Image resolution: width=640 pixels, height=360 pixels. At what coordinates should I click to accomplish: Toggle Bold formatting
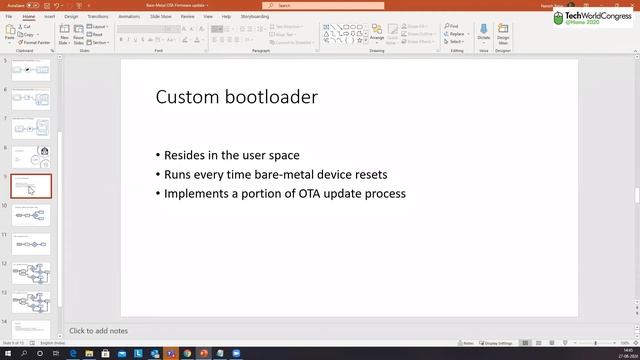[x=121, y=40]
